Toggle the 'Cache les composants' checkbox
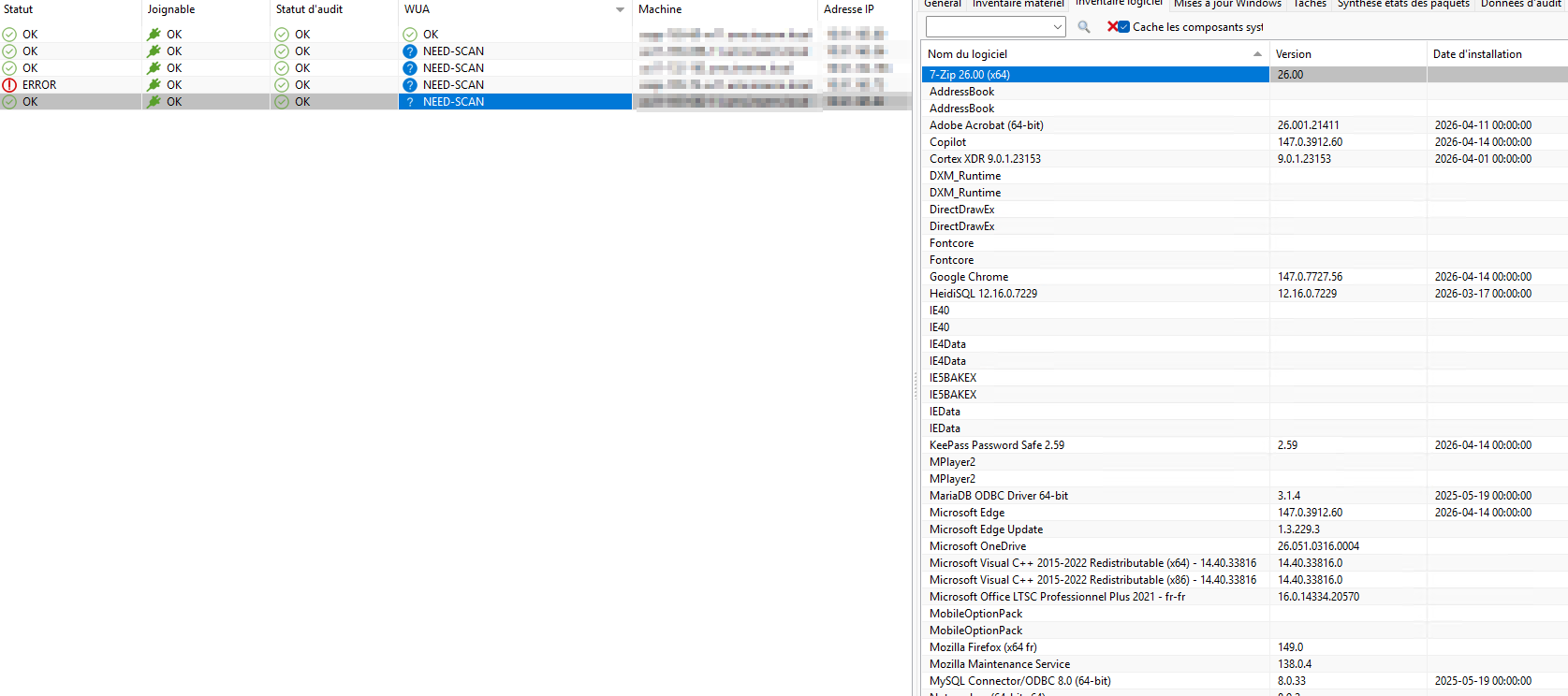This screenshot has width=1568, height=696. click(x=1124, y=27)
